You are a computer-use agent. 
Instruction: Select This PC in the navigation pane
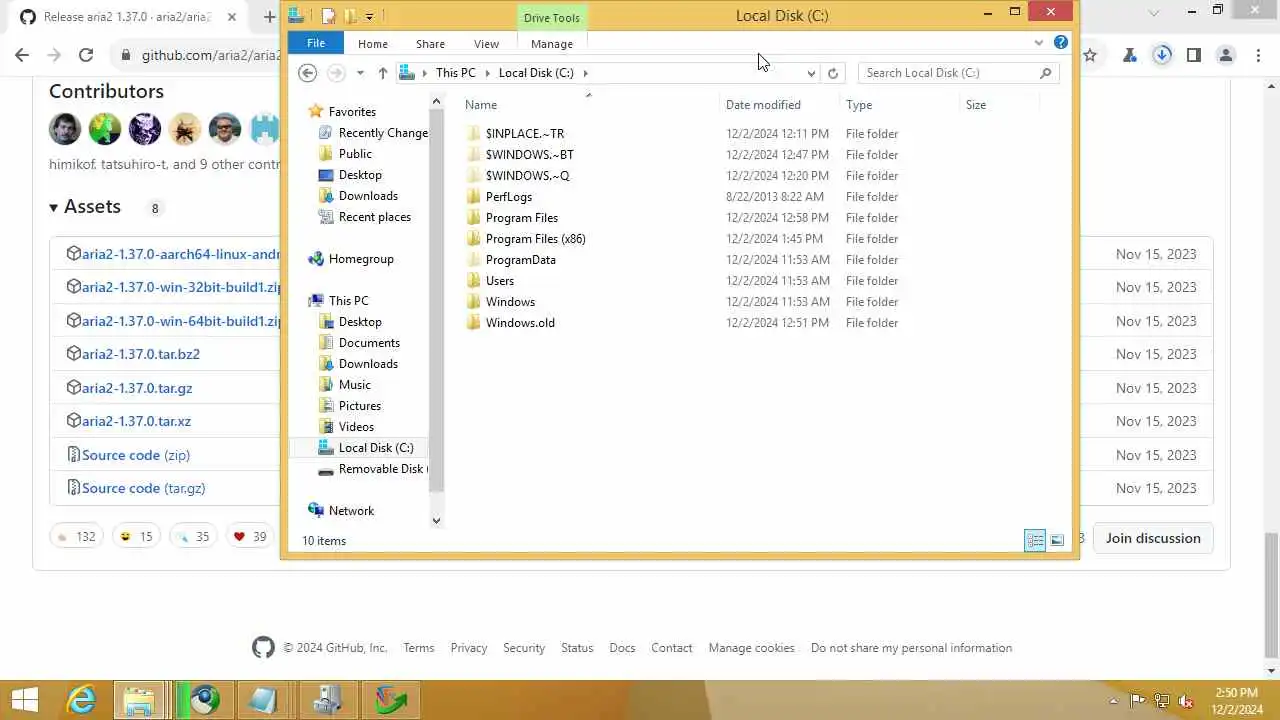pyautogui.click(x=348, y=301)
